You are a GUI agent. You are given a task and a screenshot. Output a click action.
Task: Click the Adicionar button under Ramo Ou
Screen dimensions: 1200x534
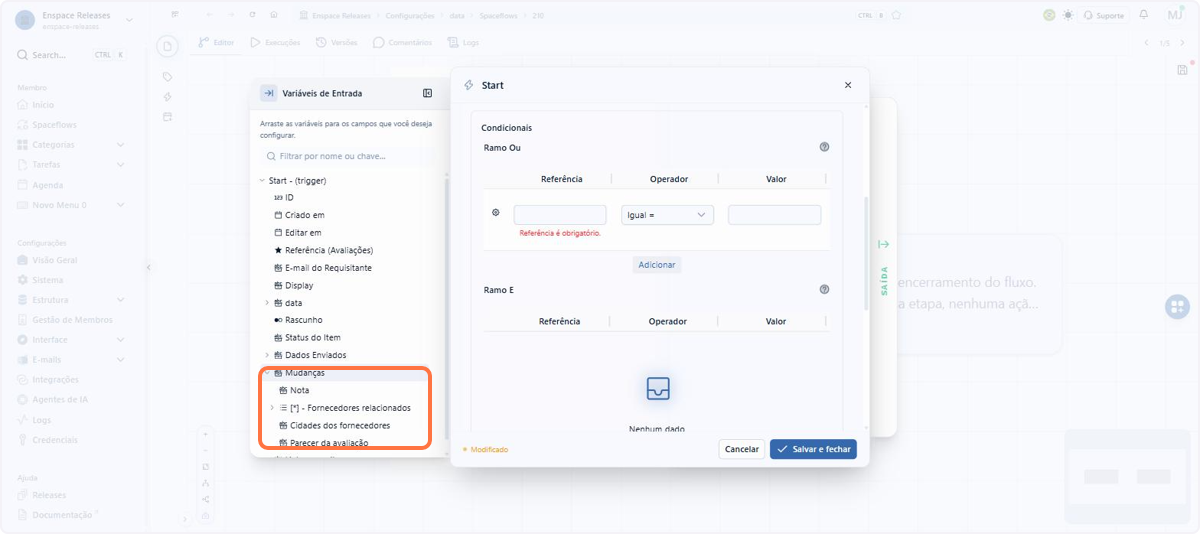point(657,265)
